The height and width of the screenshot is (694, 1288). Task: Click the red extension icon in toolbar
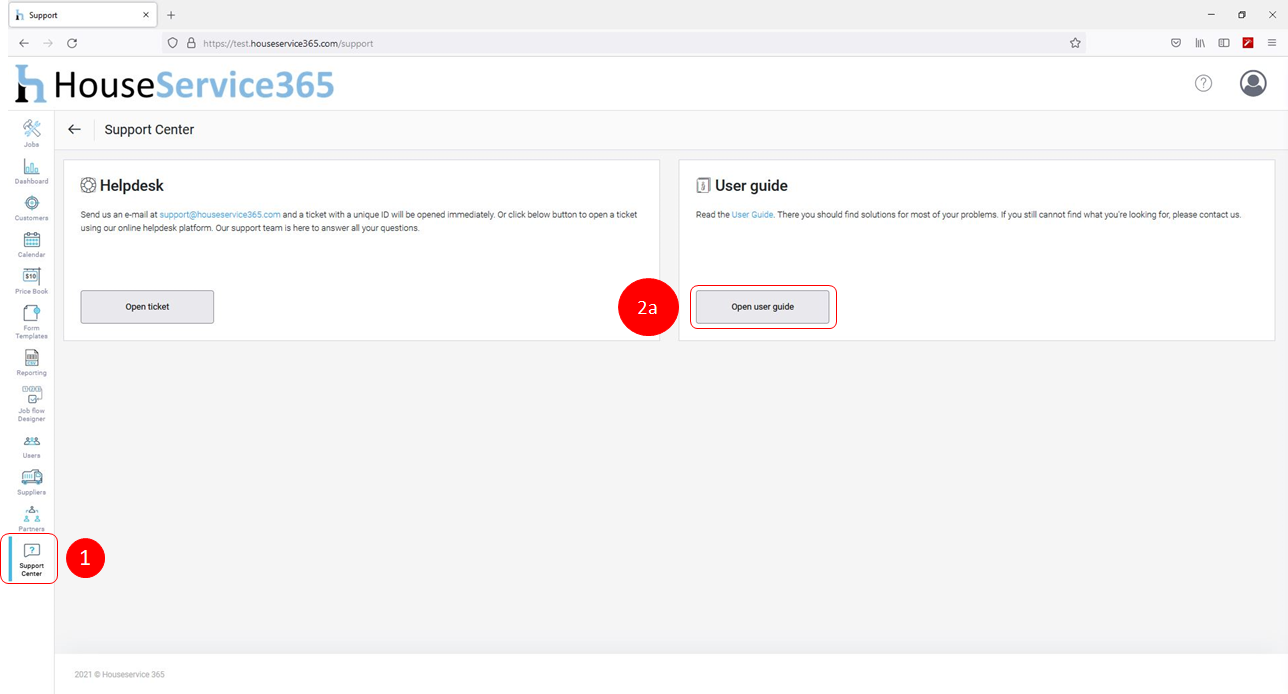coord(1248,43)
